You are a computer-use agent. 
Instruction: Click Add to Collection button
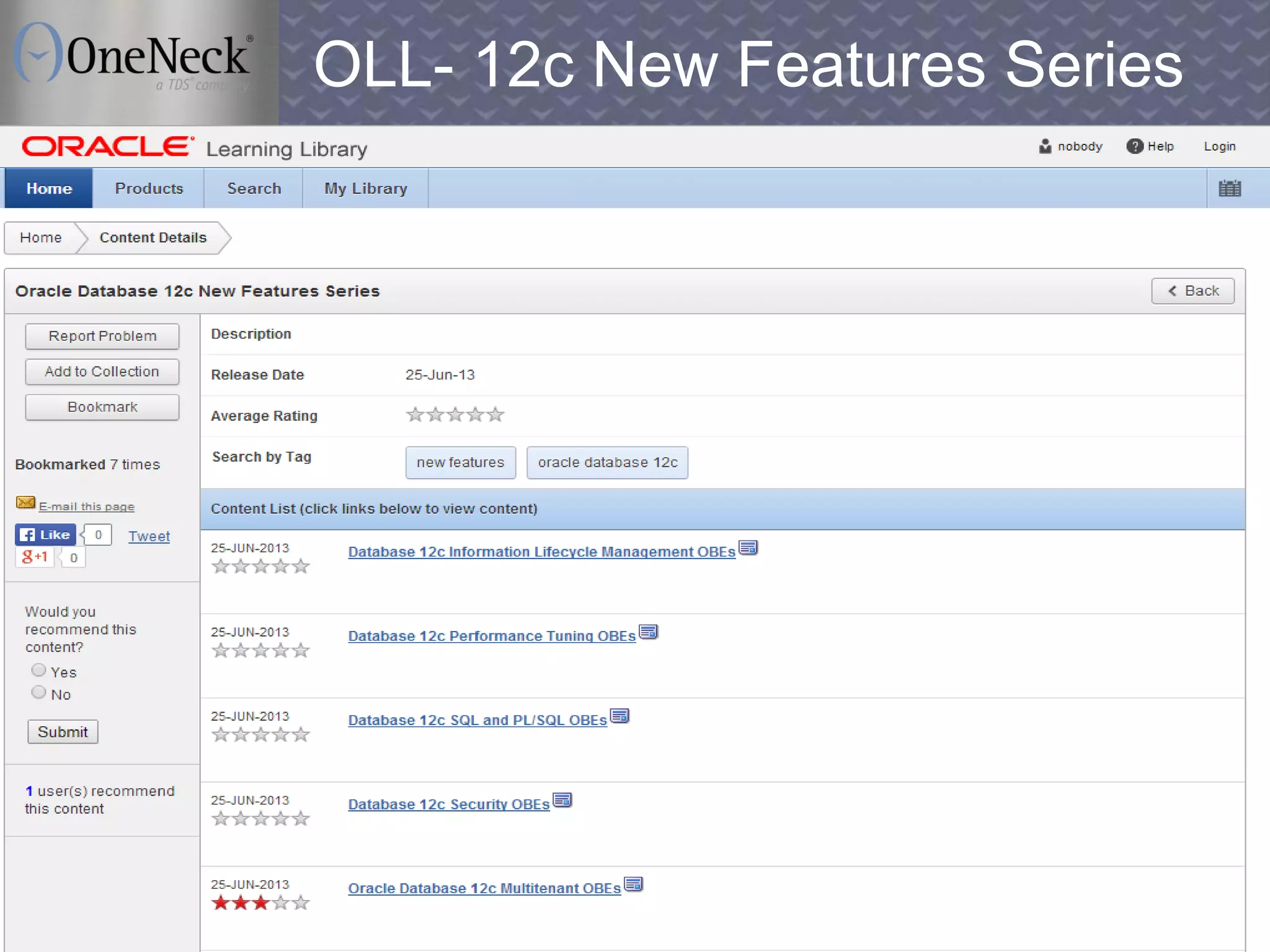click(x=102, y=371)
